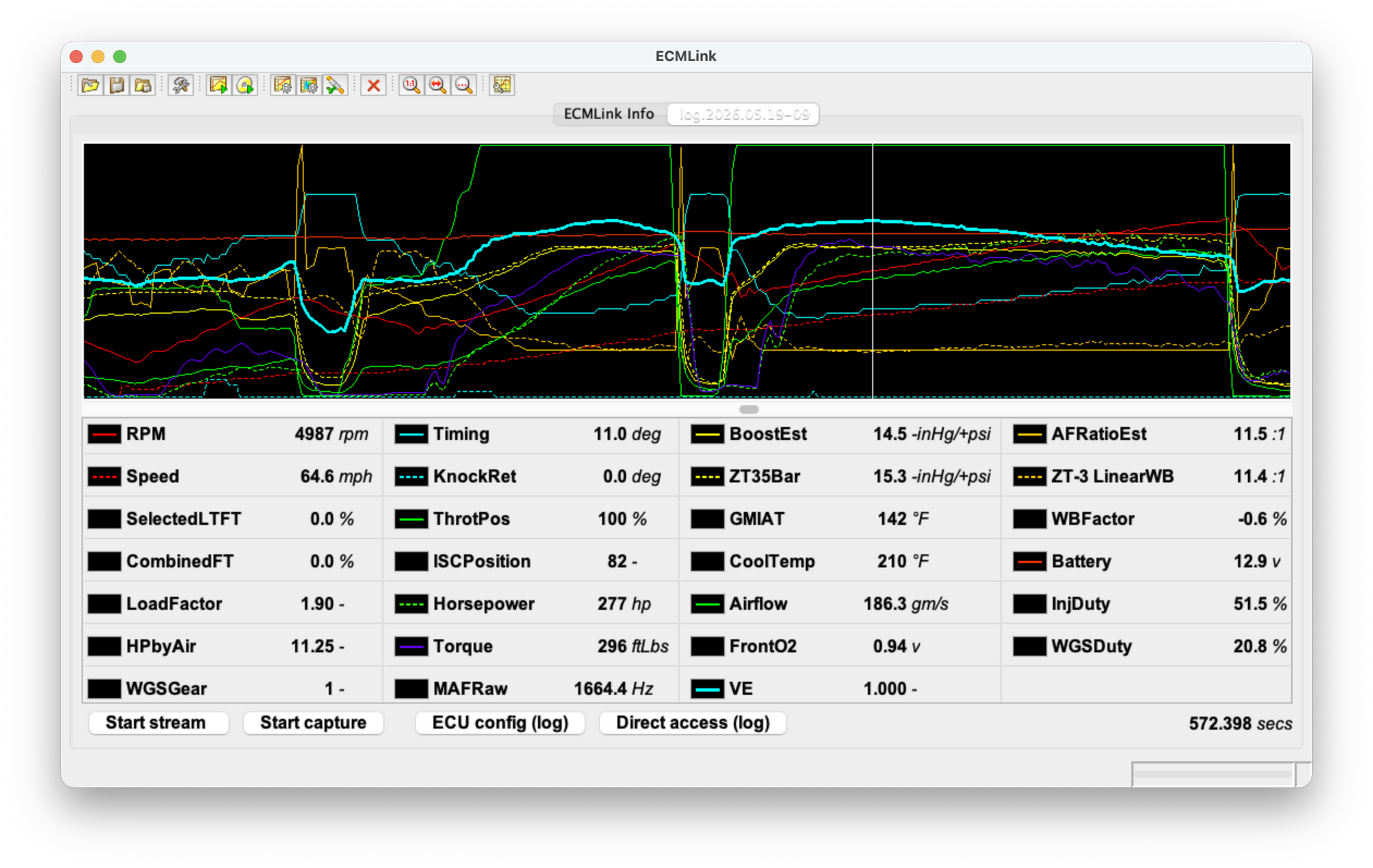
Task: Click the purple Torque swatch
Action: pyautogui.click(x=411, y=647)
